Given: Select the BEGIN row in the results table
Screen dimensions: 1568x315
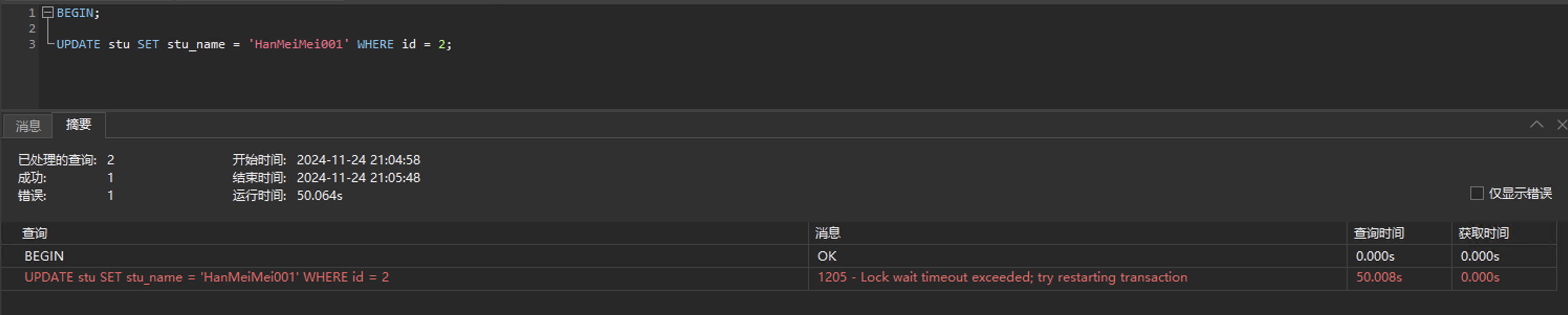Looking at the screenshot, I should coord(45,256).
